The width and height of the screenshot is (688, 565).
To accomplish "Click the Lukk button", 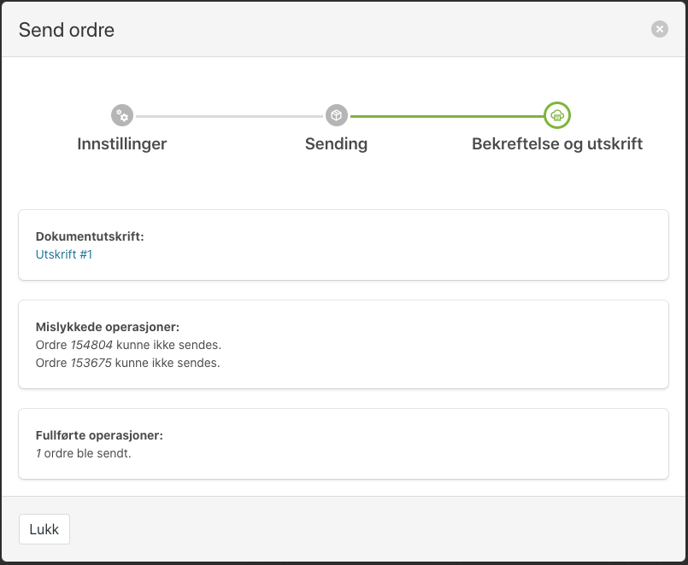I will [44, 529].
